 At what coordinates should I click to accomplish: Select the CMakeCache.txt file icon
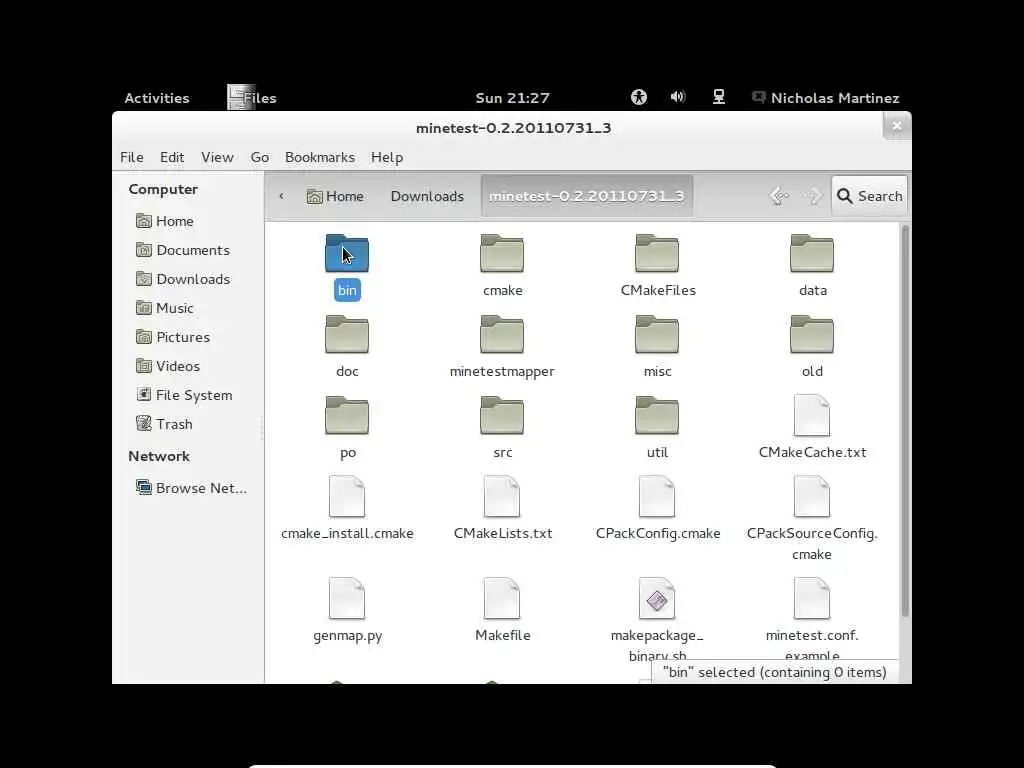(x=812, y=415)
